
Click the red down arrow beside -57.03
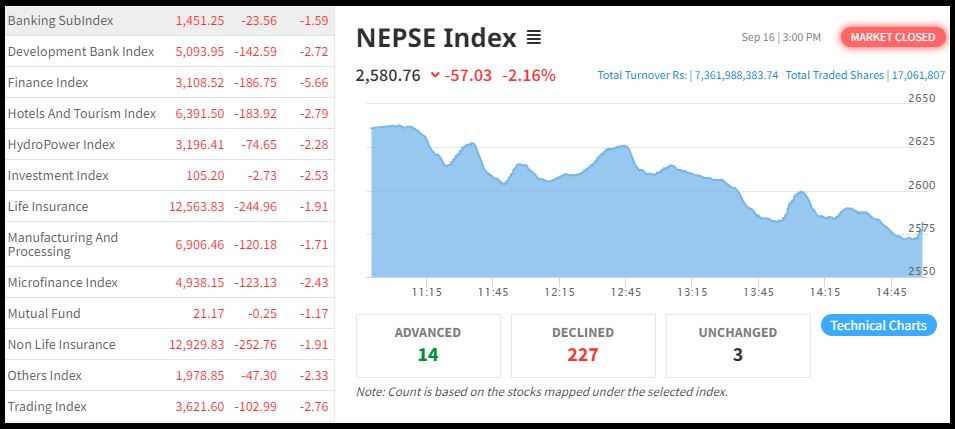(434, 75)
